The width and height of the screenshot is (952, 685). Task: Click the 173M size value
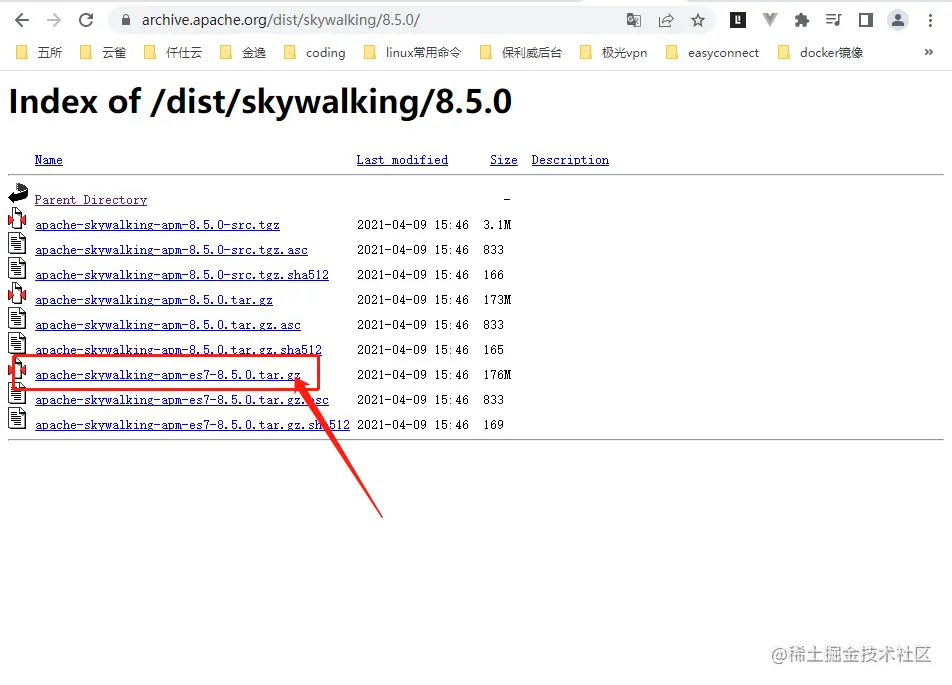click(x=497, y=299)
